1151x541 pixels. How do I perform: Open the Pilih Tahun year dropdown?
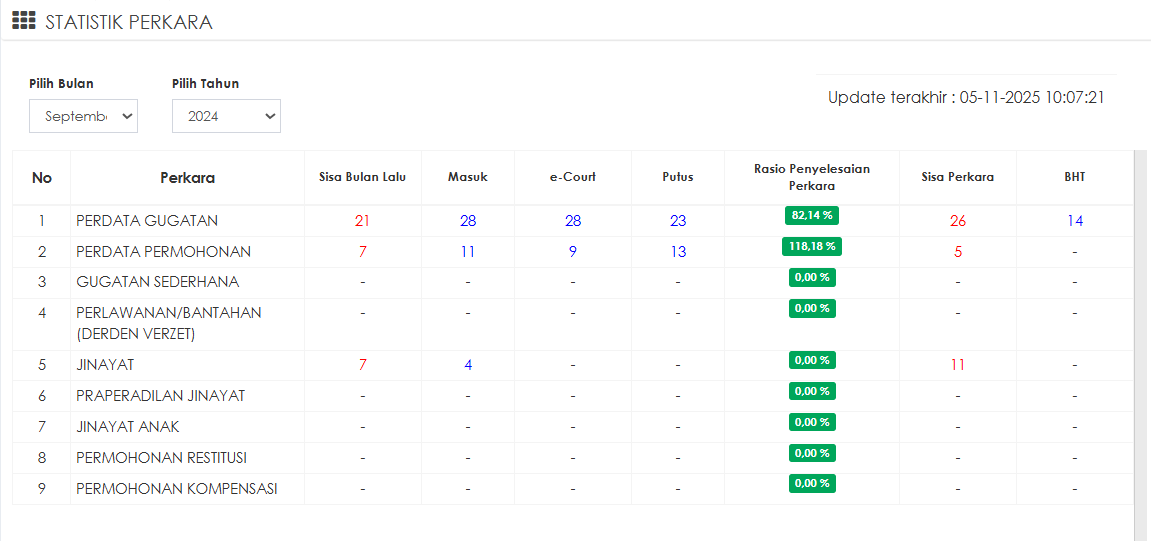226,116
